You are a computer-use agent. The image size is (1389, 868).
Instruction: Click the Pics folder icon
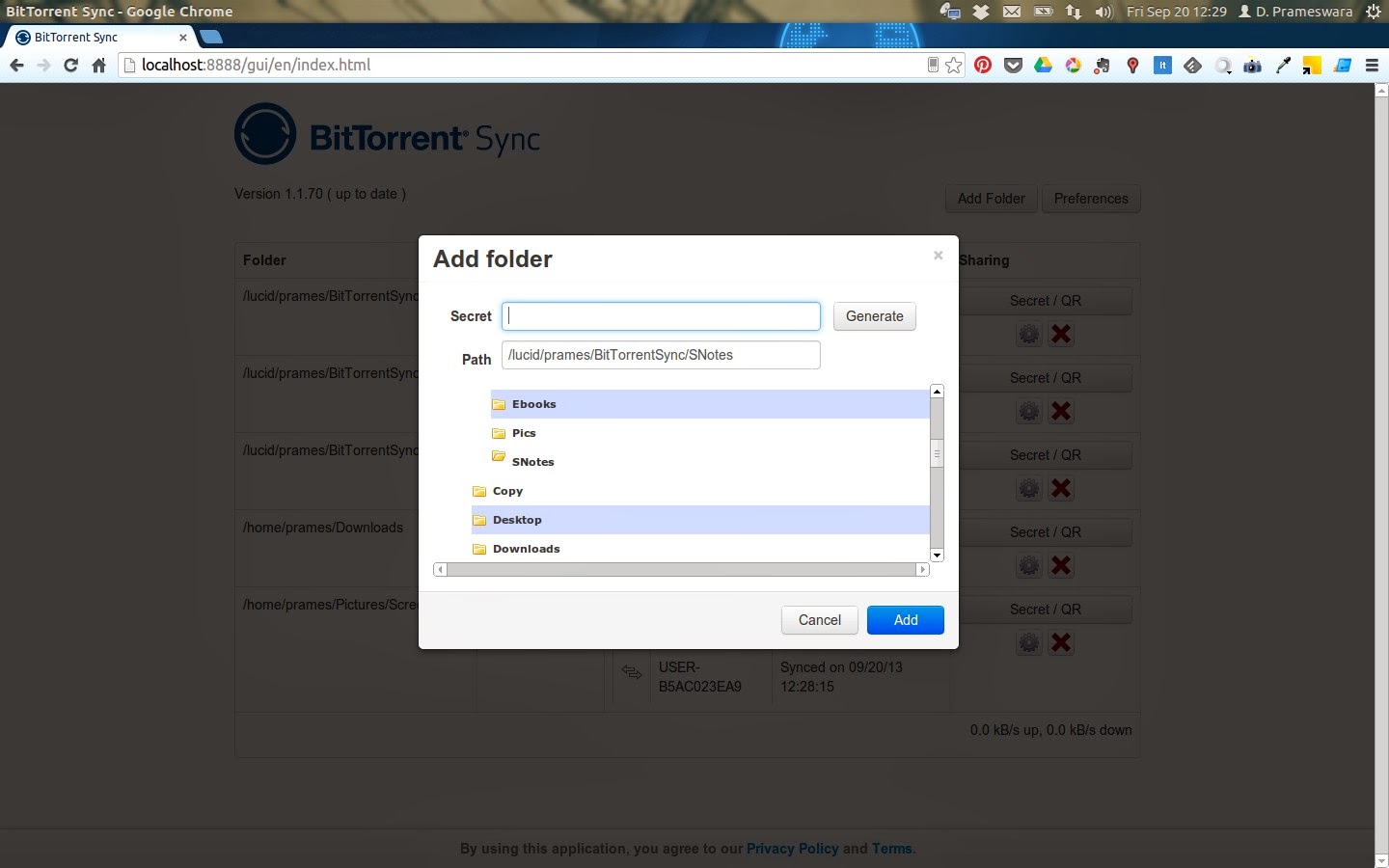tap(499, 433)
